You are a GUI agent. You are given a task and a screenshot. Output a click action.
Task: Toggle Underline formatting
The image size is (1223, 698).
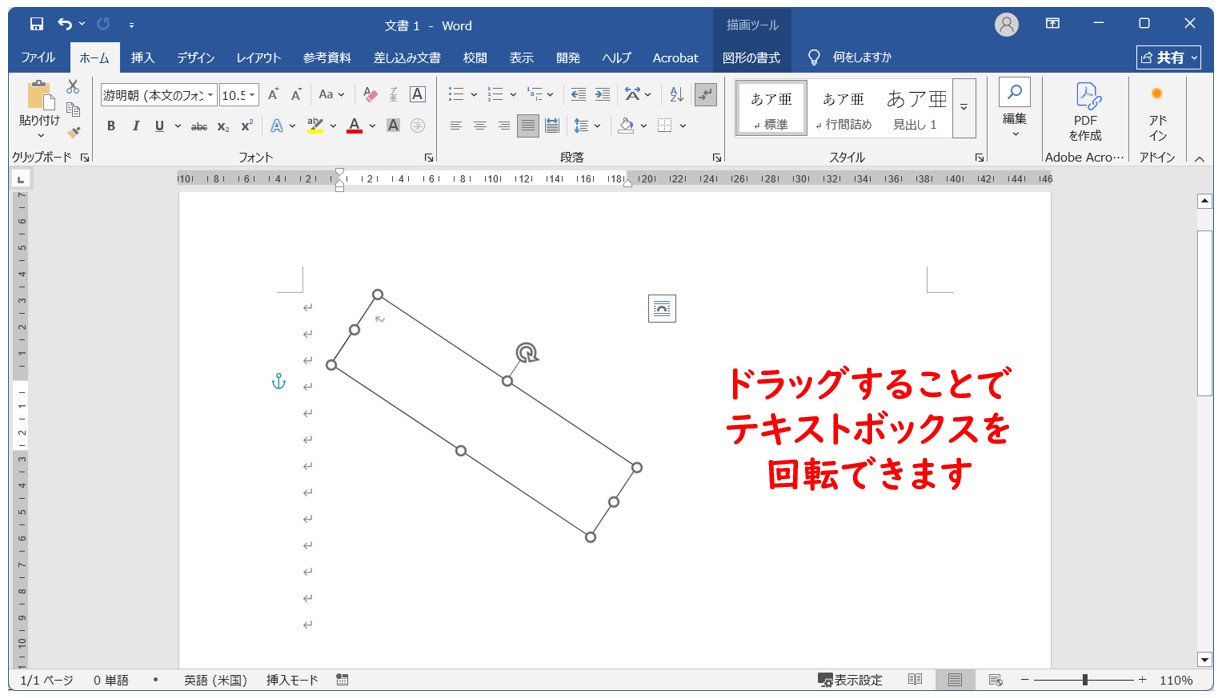tap(159, 126)
